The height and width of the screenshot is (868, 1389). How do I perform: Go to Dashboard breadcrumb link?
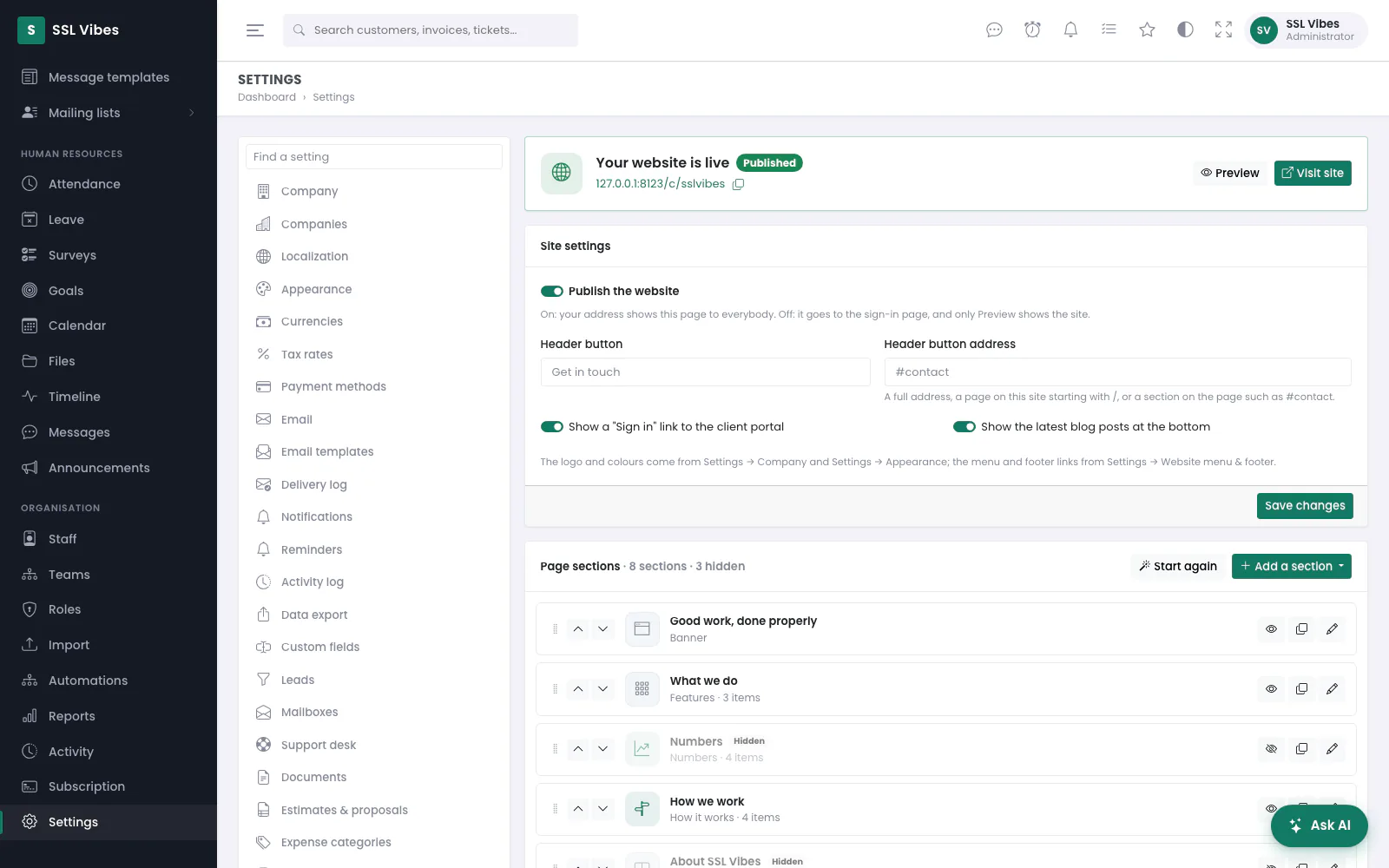pos(267,97)
